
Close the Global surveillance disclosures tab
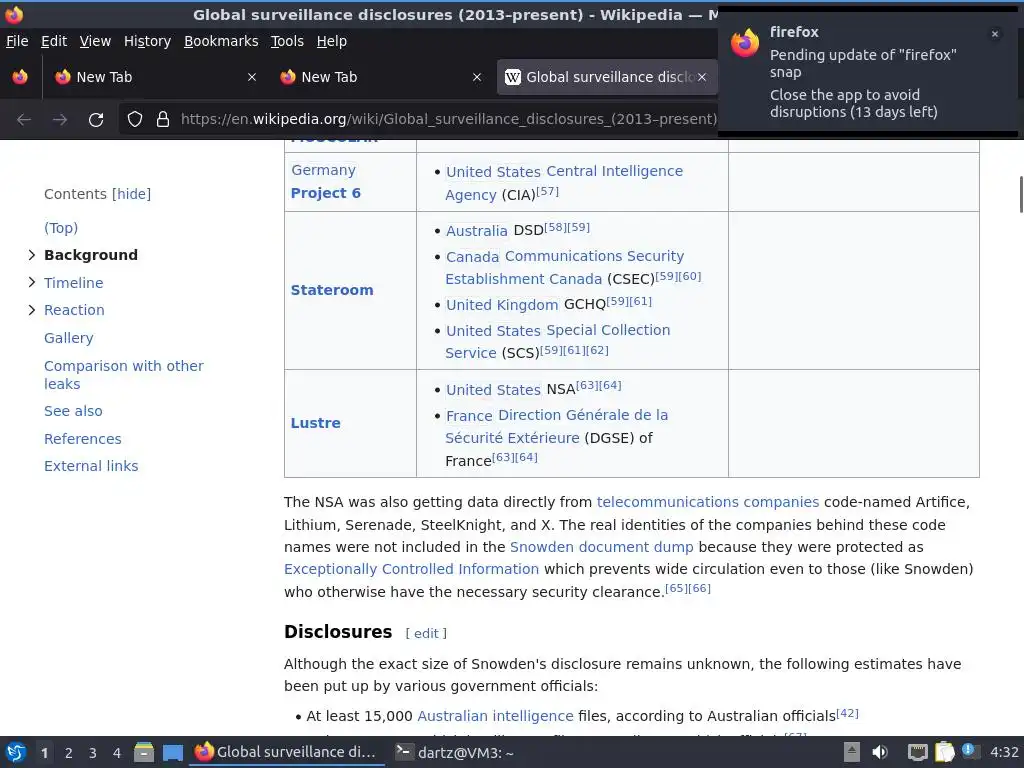701,77
